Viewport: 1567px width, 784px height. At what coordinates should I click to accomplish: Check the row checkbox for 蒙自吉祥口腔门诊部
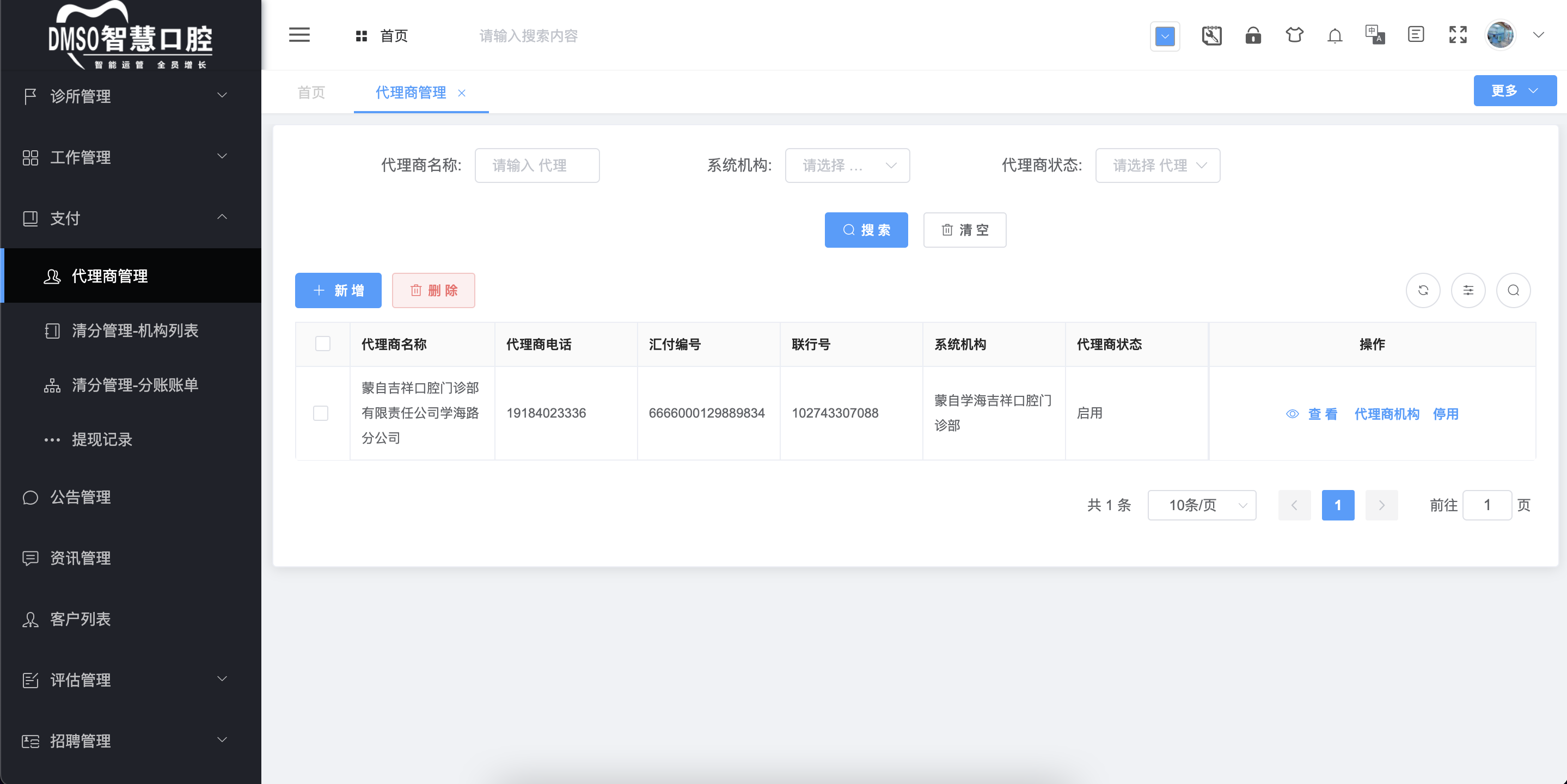[x=321, y=413]
